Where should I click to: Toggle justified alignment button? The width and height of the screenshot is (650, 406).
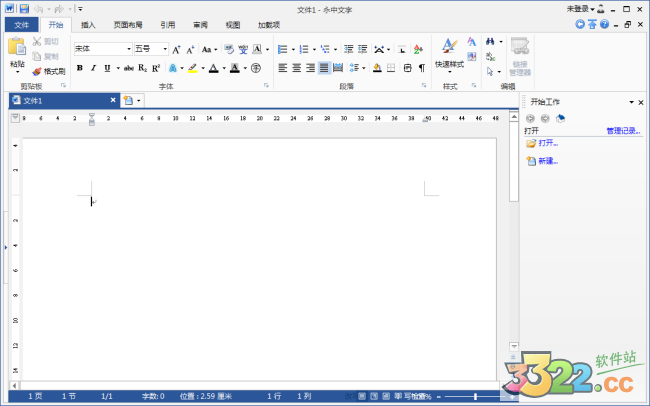click(324, 68)
